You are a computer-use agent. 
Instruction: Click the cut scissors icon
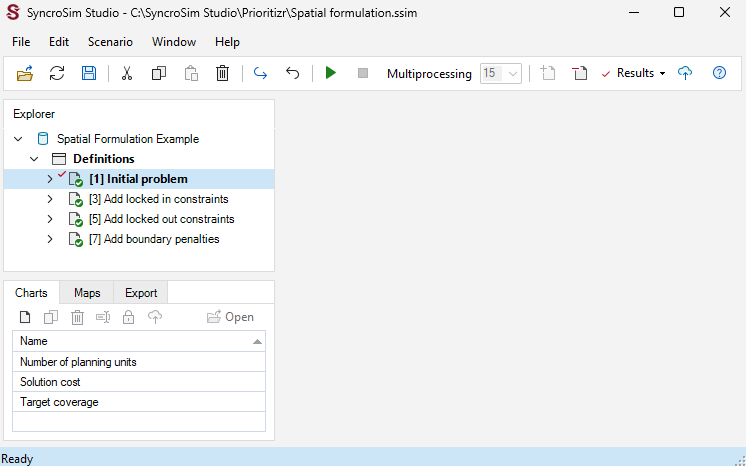[127, 73]
